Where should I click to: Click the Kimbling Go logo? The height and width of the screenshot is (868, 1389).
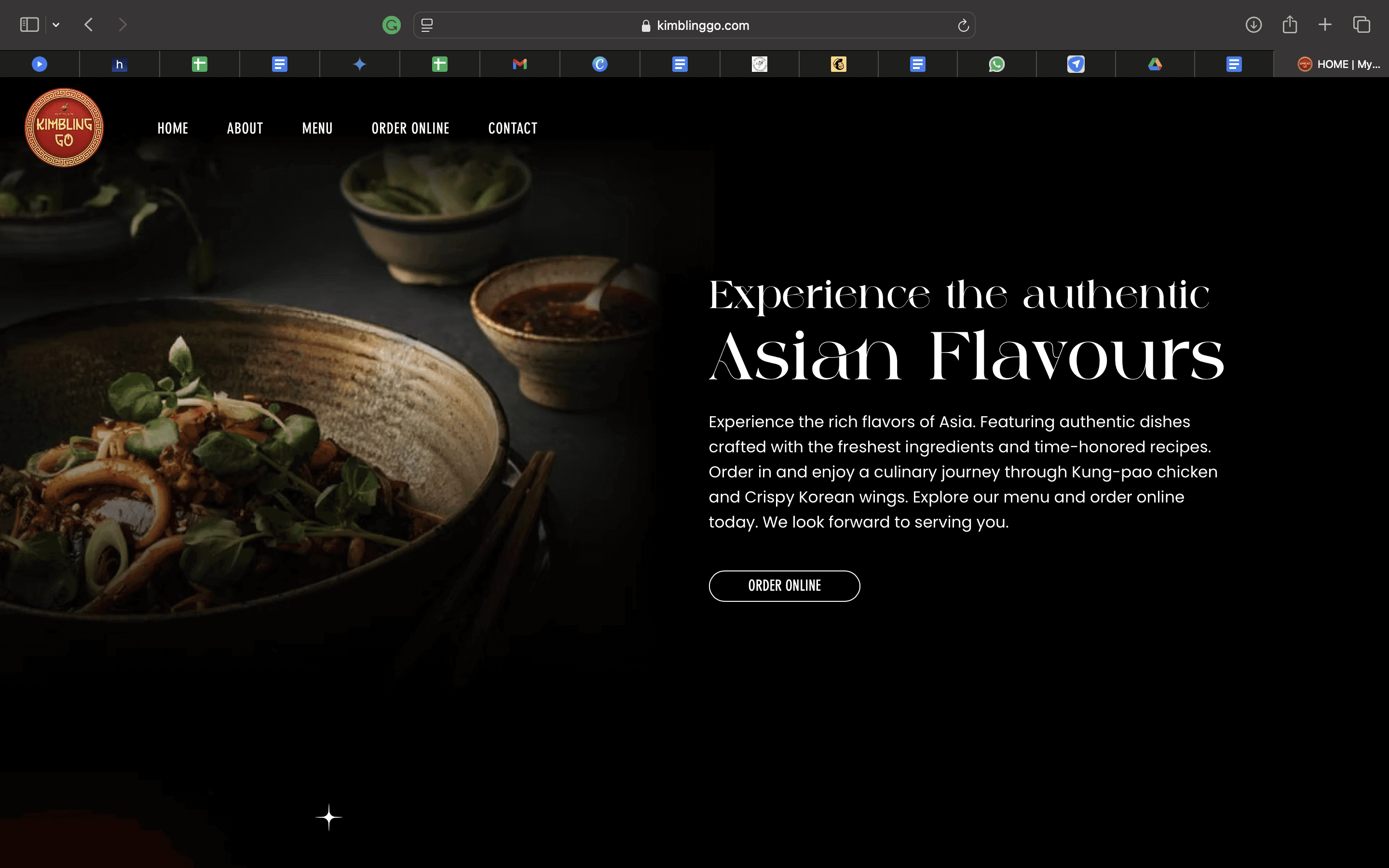click(64, 127)
